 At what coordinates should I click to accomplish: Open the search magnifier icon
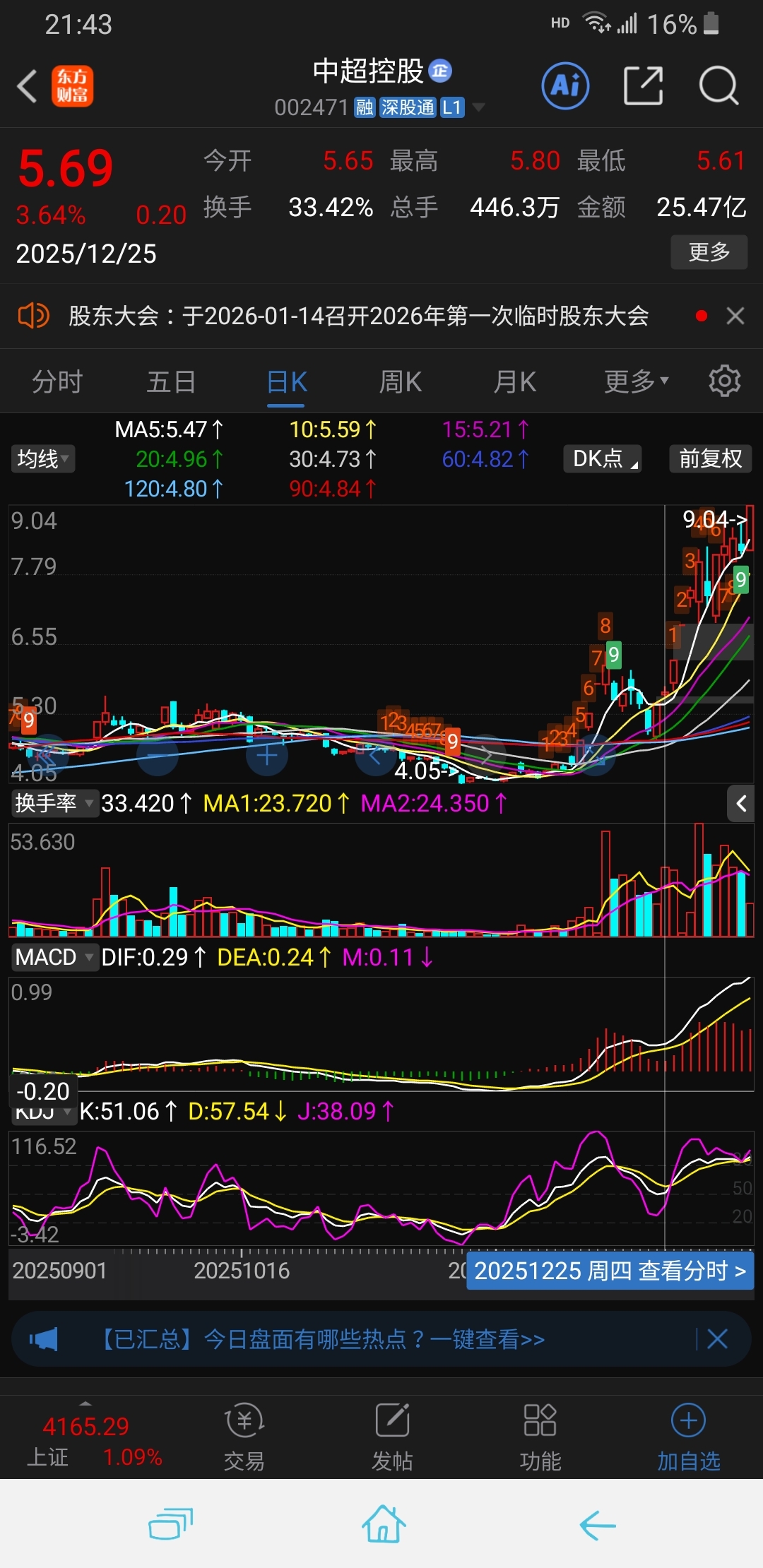[x=718, y=86]
